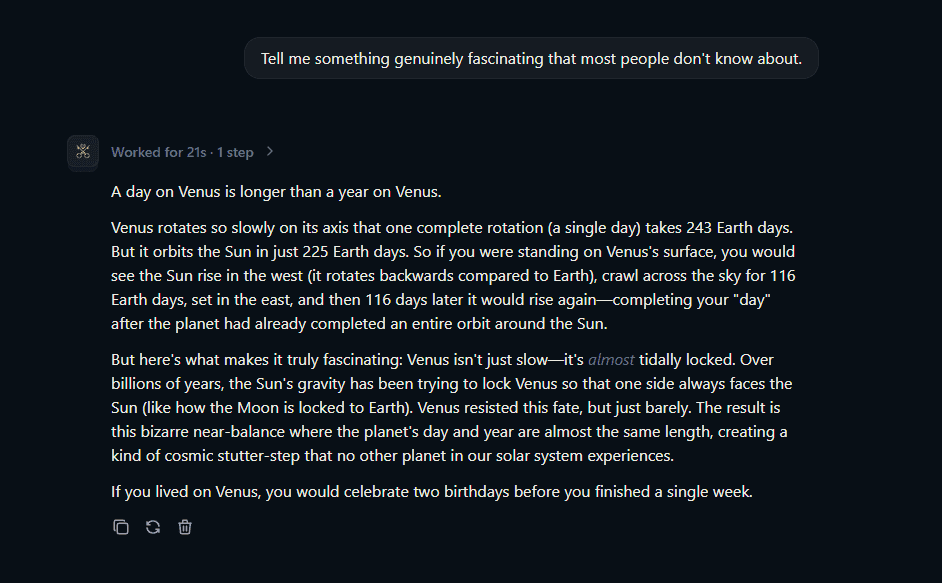Expand the chevron beside Worked for 21s
Image resolution: width=942 pixels, height=583 pixels.
(270, 151)
